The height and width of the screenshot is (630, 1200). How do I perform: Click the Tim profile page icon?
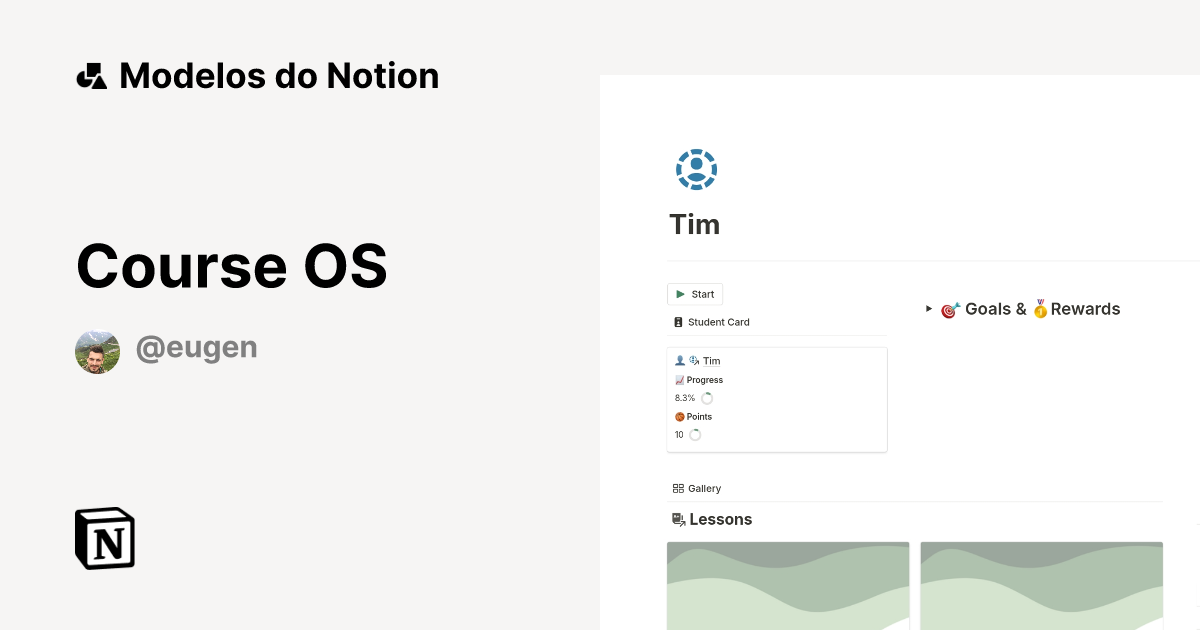pyautogui.click(x=695, y=169)
